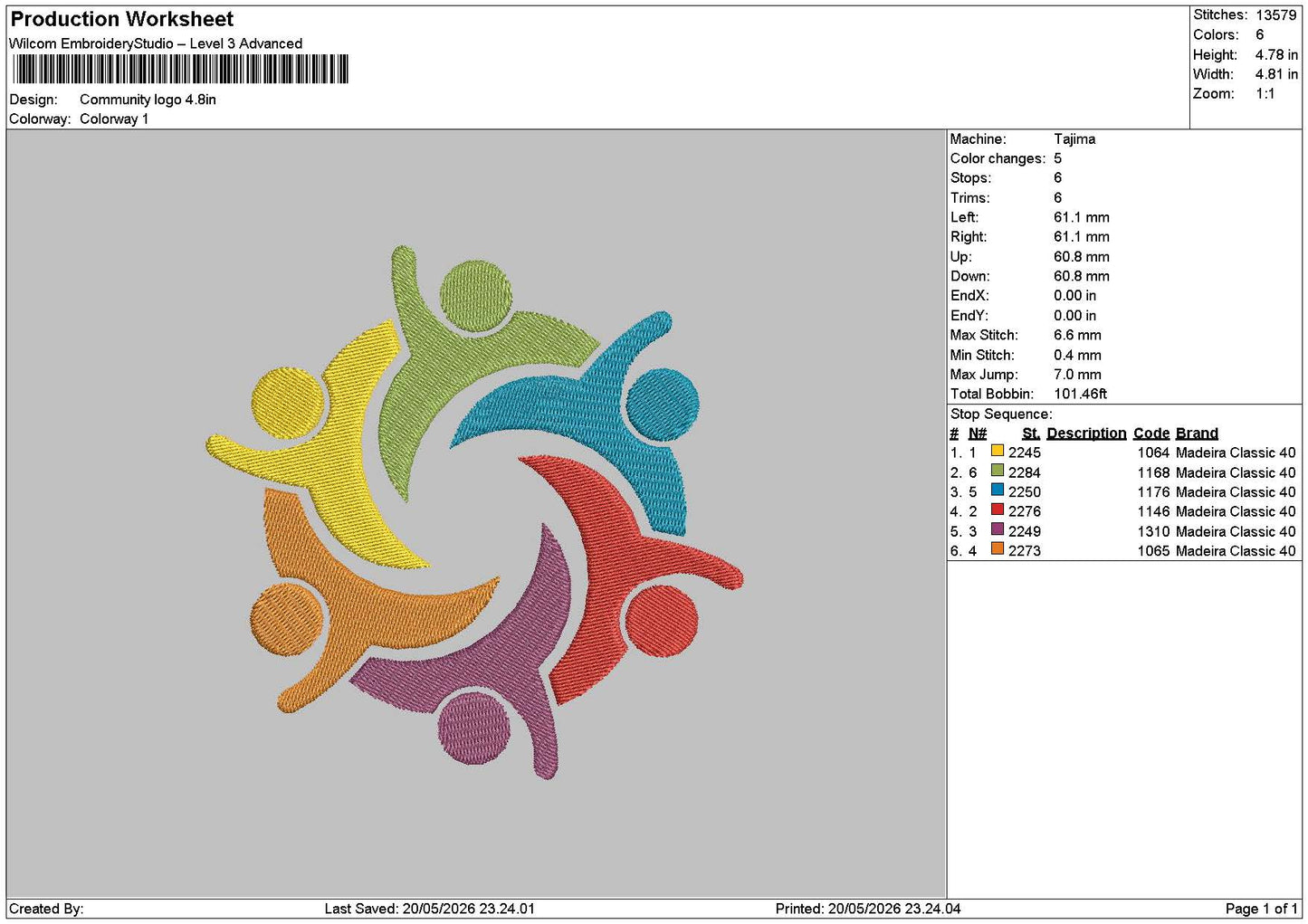Click the Trims value 6
Screen dimensions: 1308x924
pyautogui.click(x=1057, y=197)
